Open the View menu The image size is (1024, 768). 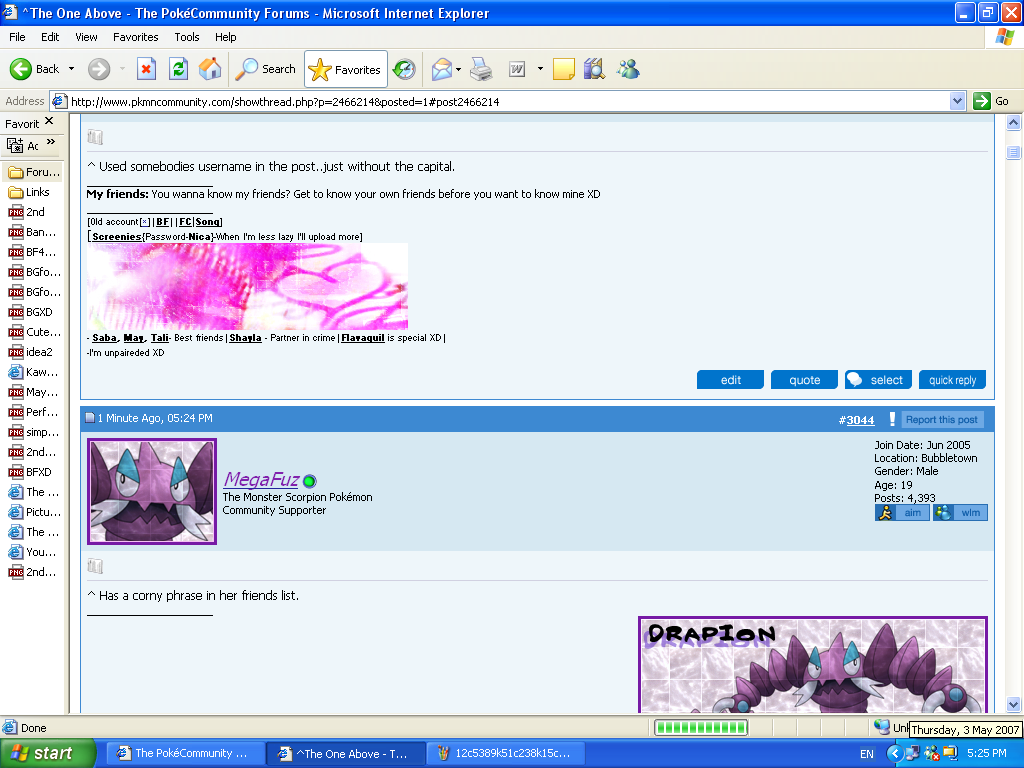point(86,37)
